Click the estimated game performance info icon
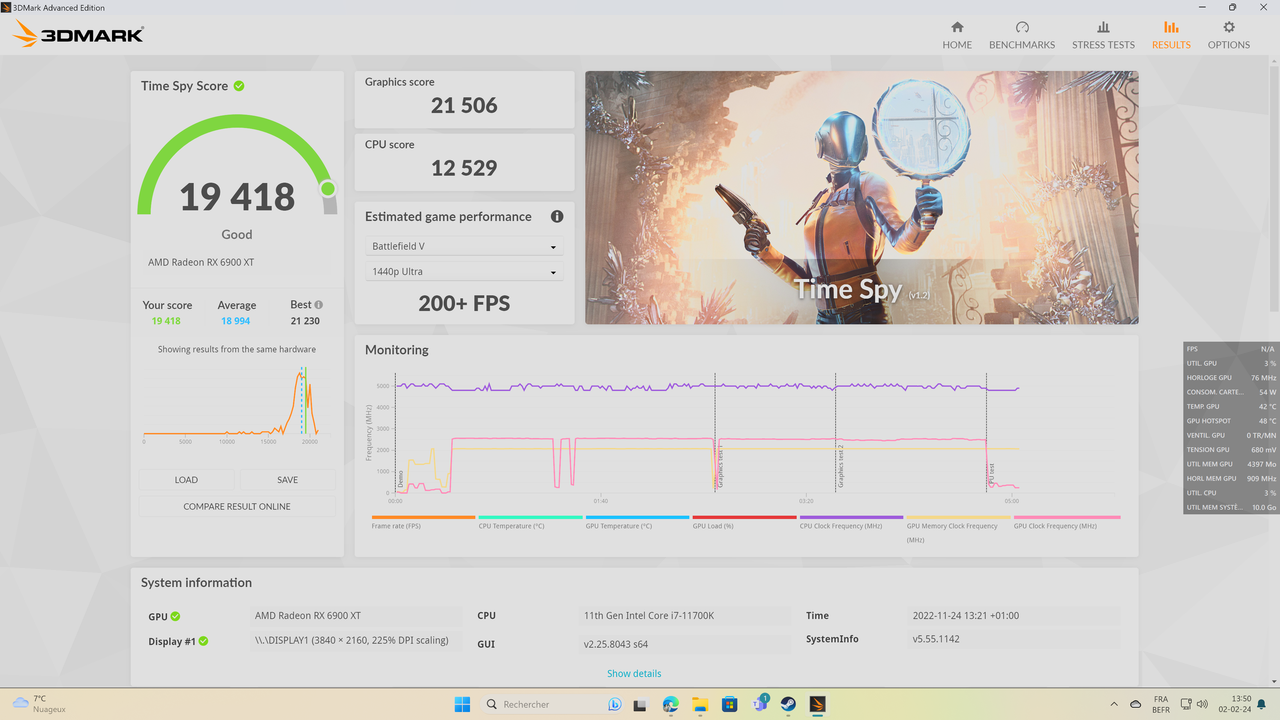 [x=557, y=216]
